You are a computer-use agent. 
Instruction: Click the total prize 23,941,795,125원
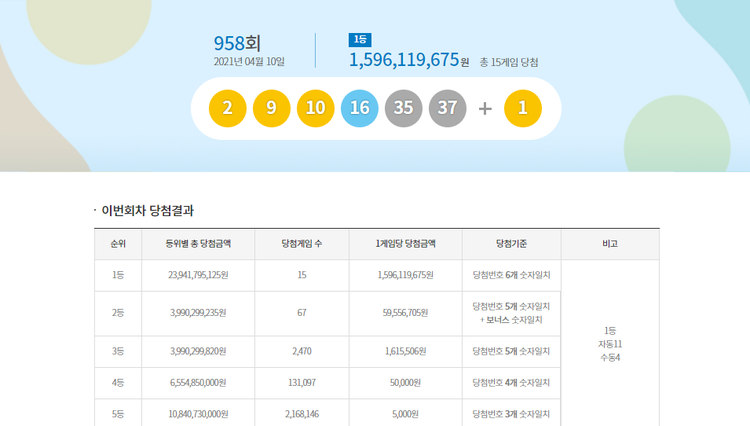pos(198,275)
